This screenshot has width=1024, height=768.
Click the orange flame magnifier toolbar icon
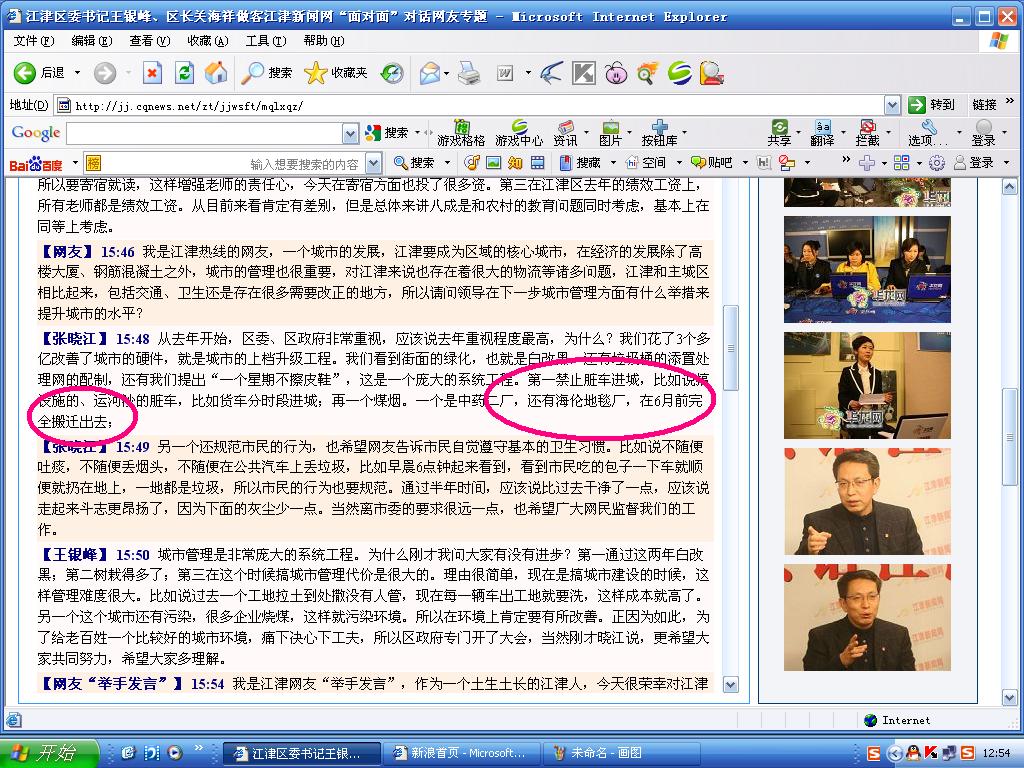click(x=647, y=72)
